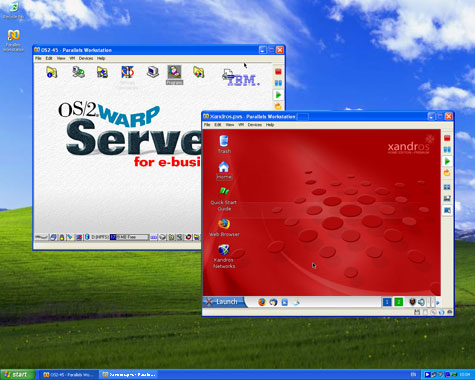The height and width of the screenshot is (380, 475).
Task: Open VM menu in Xandros window
Action: (x=241, y=125)
